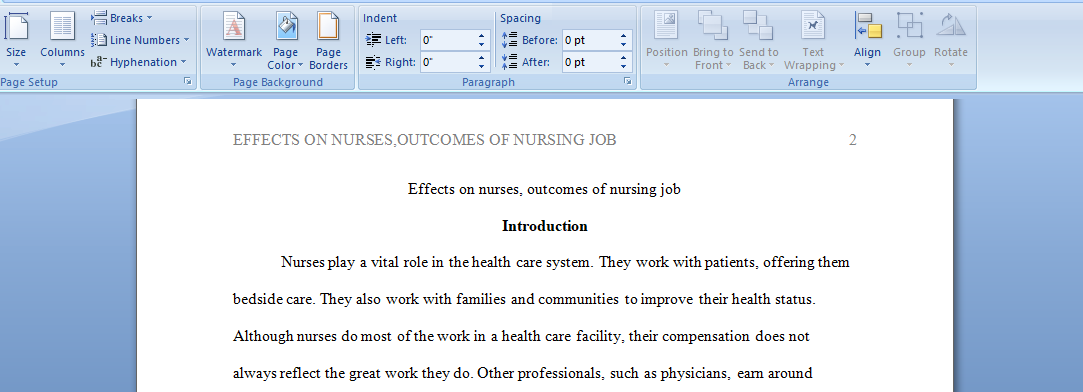Open the Breaks dropdown
This screenshot has height=392, width=1083.
coord(122,18)
